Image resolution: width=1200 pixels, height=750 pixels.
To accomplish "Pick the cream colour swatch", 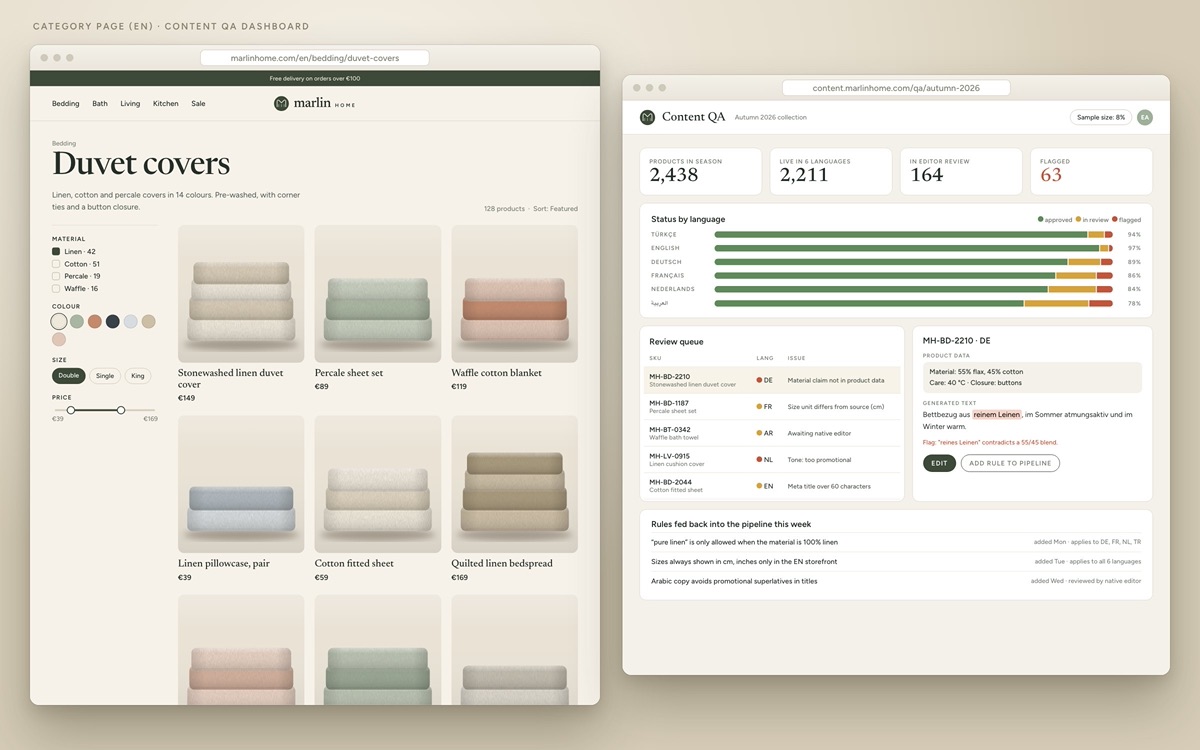I will point(60,321).
